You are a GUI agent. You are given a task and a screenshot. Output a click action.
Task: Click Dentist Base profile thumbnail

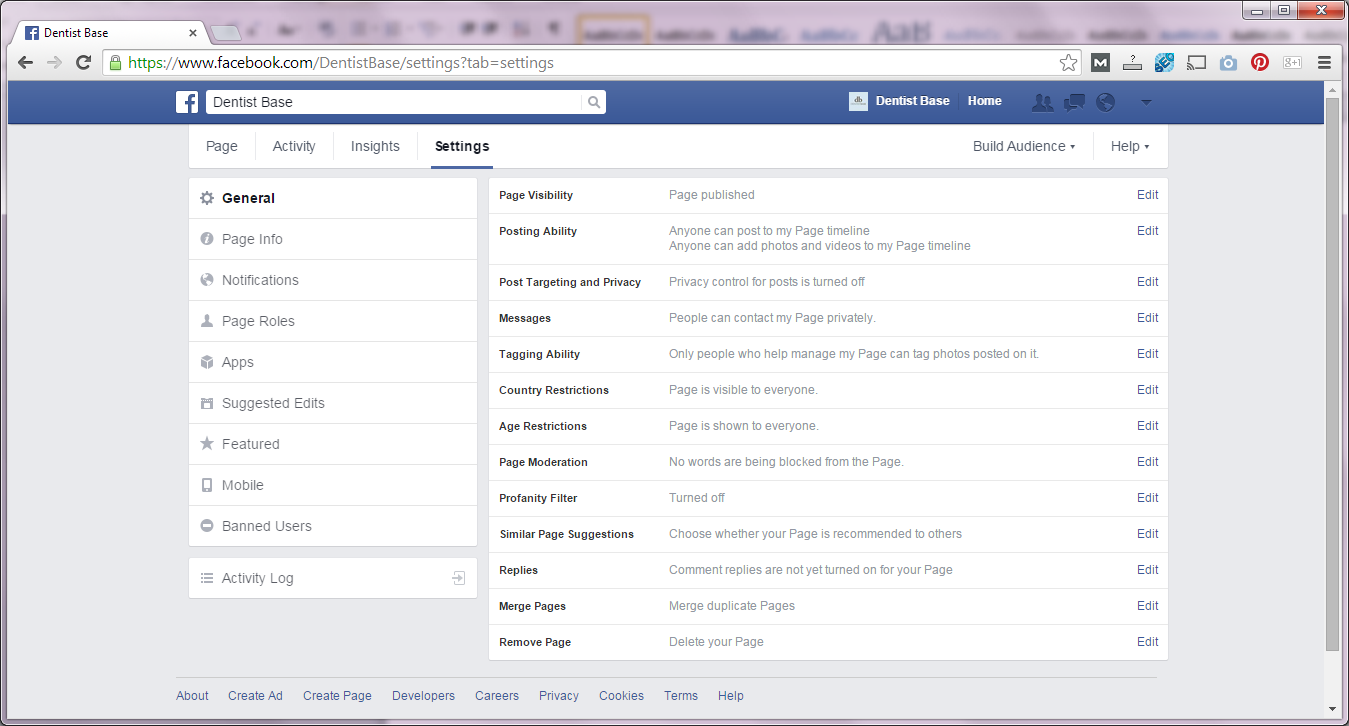tap(858, 101)
